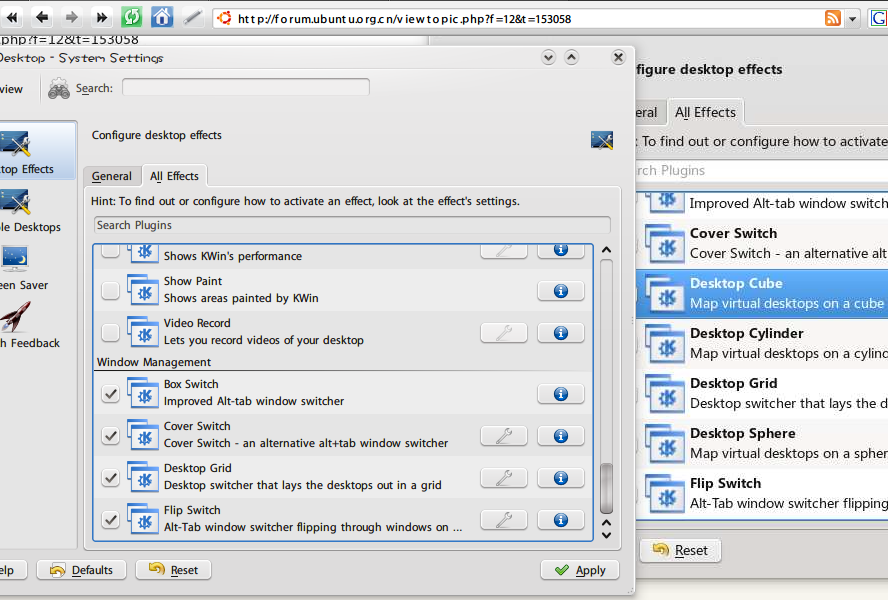Show info about Video Record effect

(561, 333)
